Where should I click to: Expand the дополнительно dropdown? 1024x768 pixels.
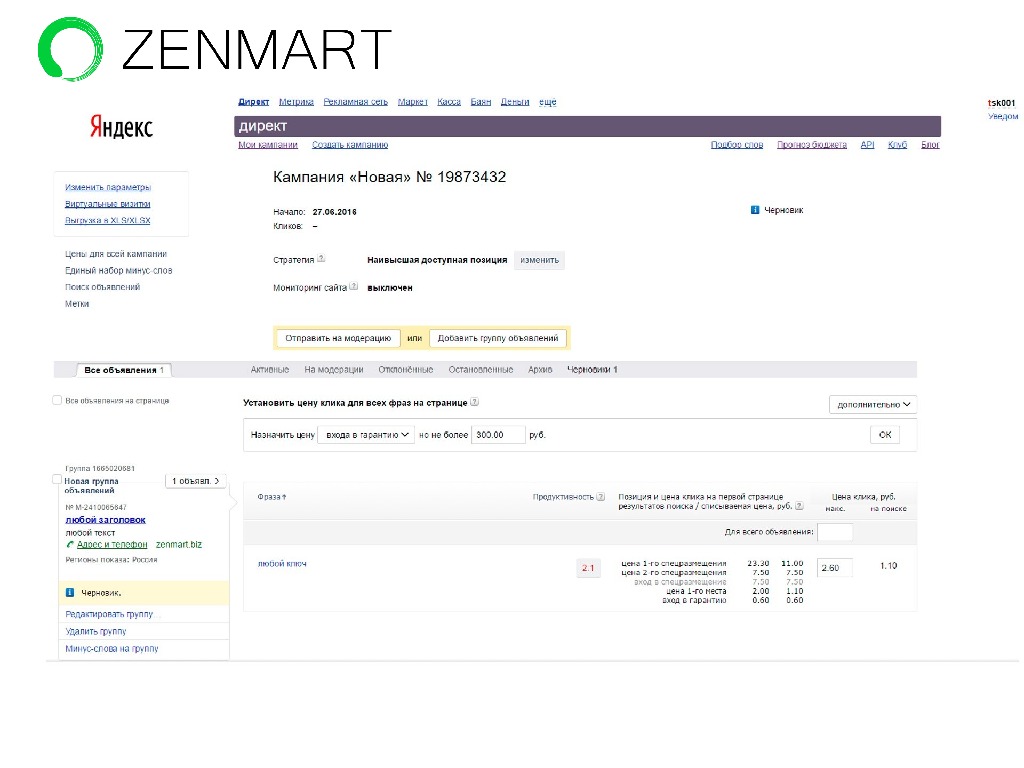[x=873, y=405]
